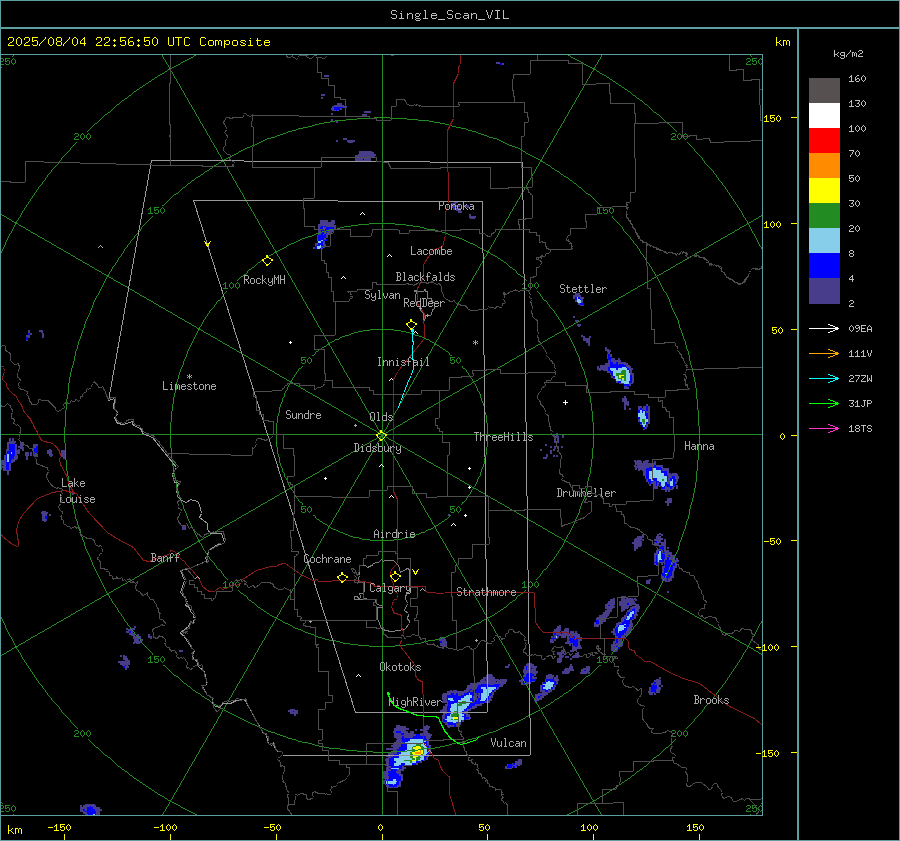Click the green 31JP track arrow
The image size is (900, 841).
point(824,404)
